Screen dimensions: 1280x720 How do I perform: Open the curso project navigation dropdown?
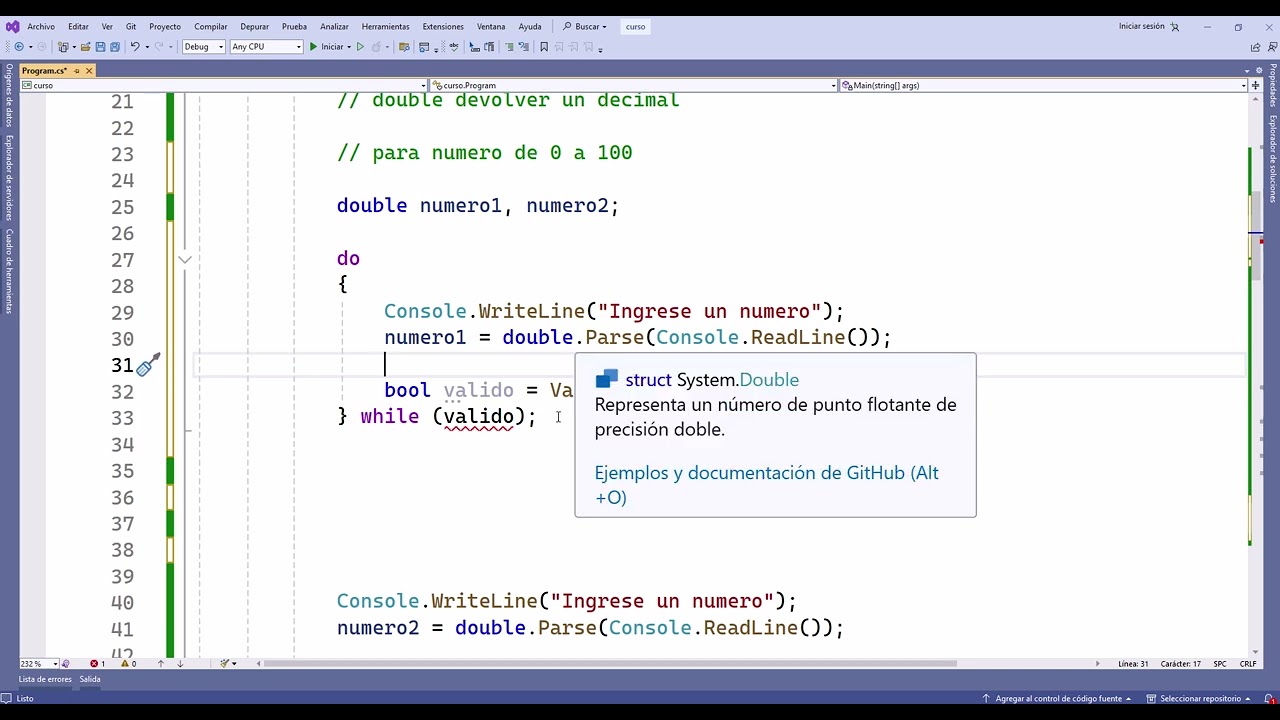coord(225,85)
